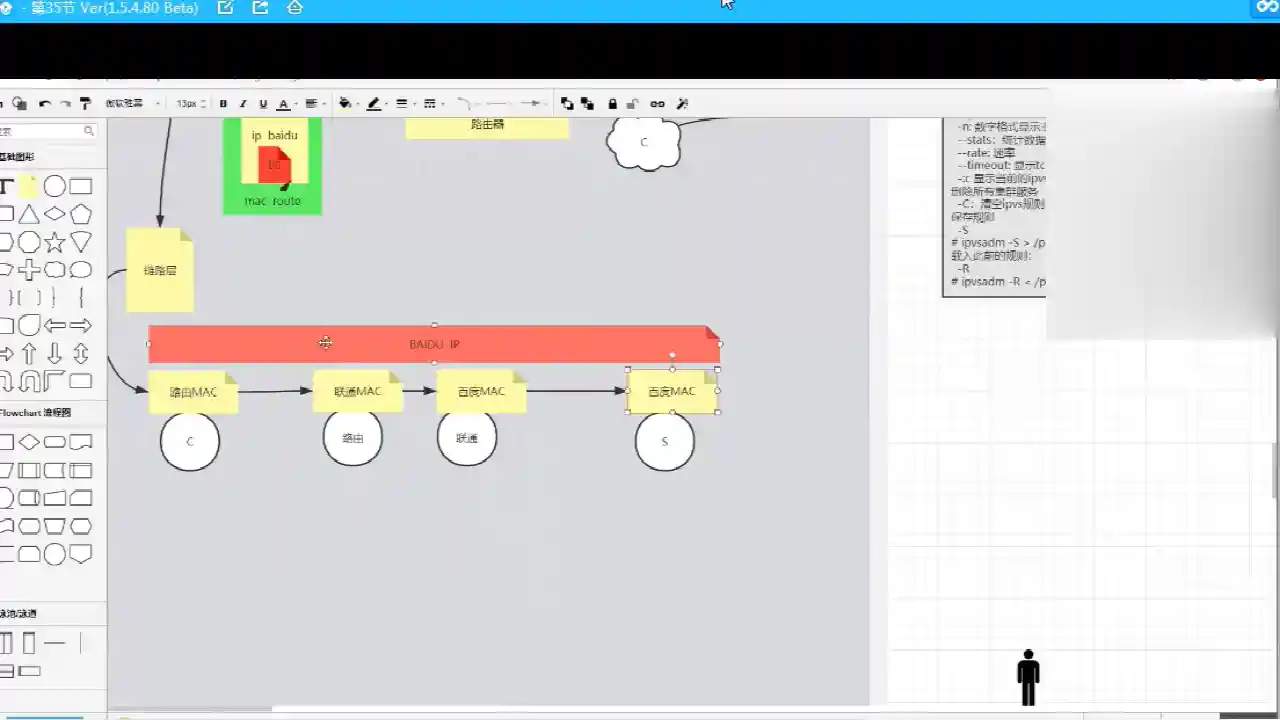The height and width of the screenshot is (720, 1280).
Task: Pick the cross plus shape
Action: point(29,270)
